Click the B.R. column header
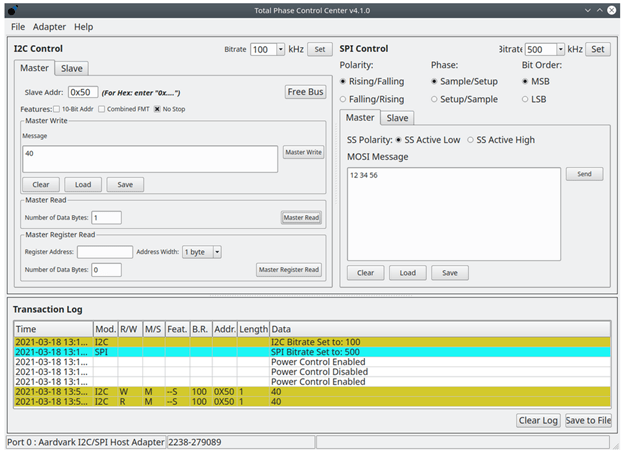624x453 pixels. pos(201,329)
